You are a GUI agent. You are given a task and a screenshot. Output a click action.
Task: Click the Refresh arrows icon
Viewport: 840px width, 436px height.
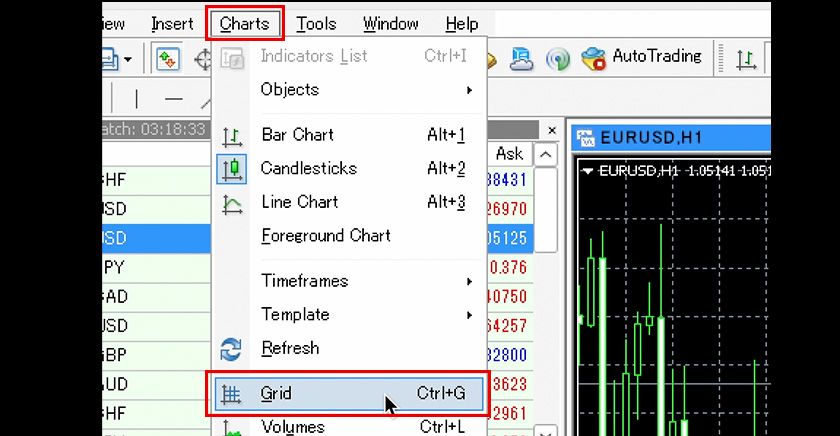tap(231, 349)
